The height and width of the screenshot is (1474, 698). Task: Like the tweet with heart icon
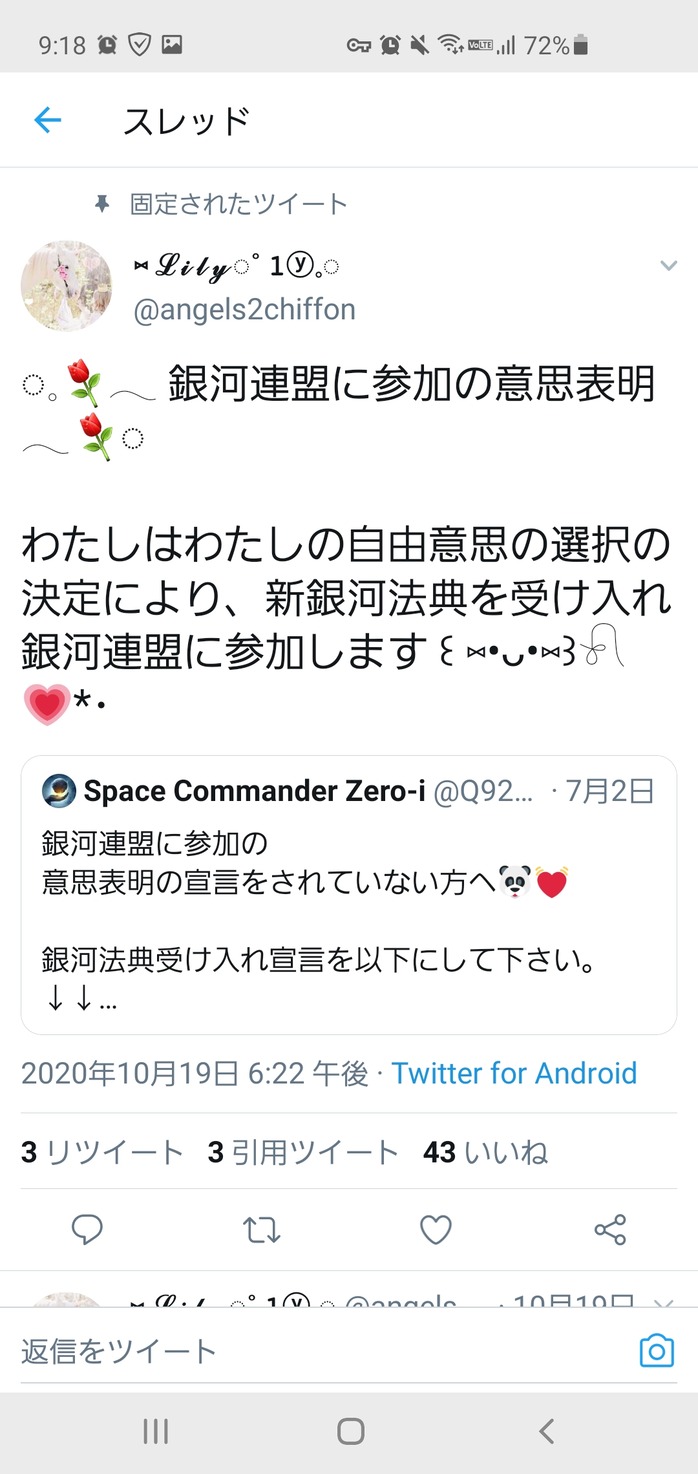tap(435, 1230)
